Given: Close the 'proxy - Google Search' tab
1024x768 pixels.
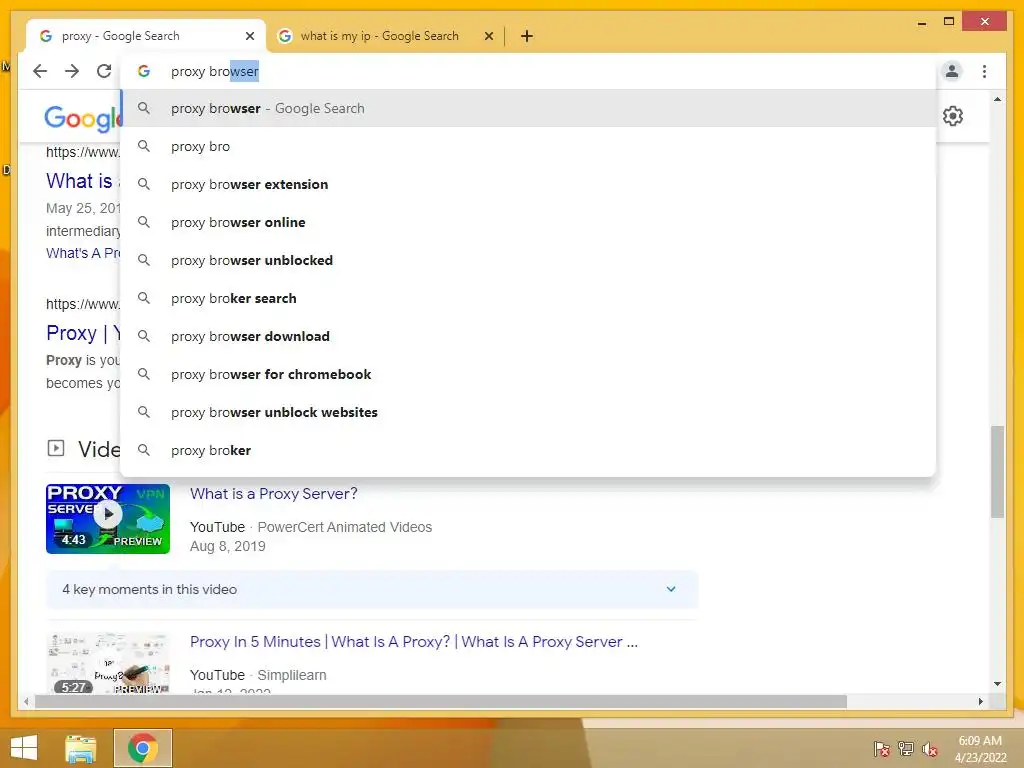Looking at the screenshot, I should pyautogui.click(x=249, y=36).
